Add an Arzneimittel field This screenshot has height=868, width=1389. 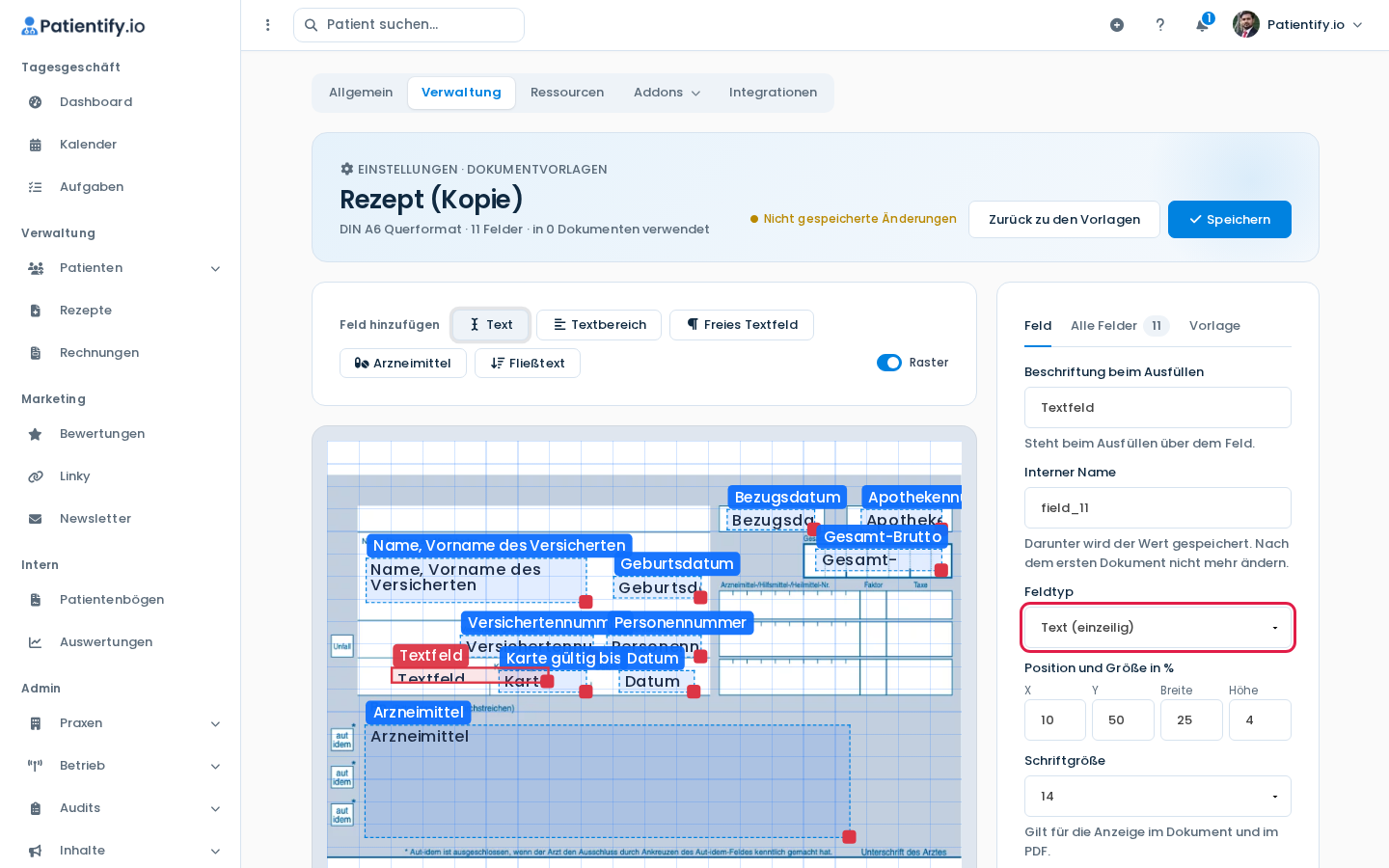click(403, 364)
